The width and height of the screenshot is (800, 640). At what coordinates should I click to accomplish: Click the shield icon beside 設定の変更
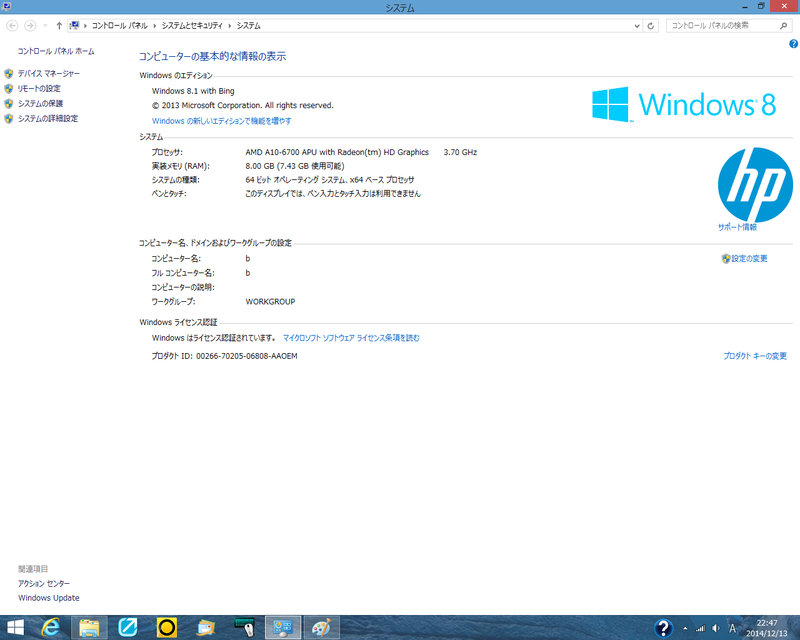click(x=726, y=259)
